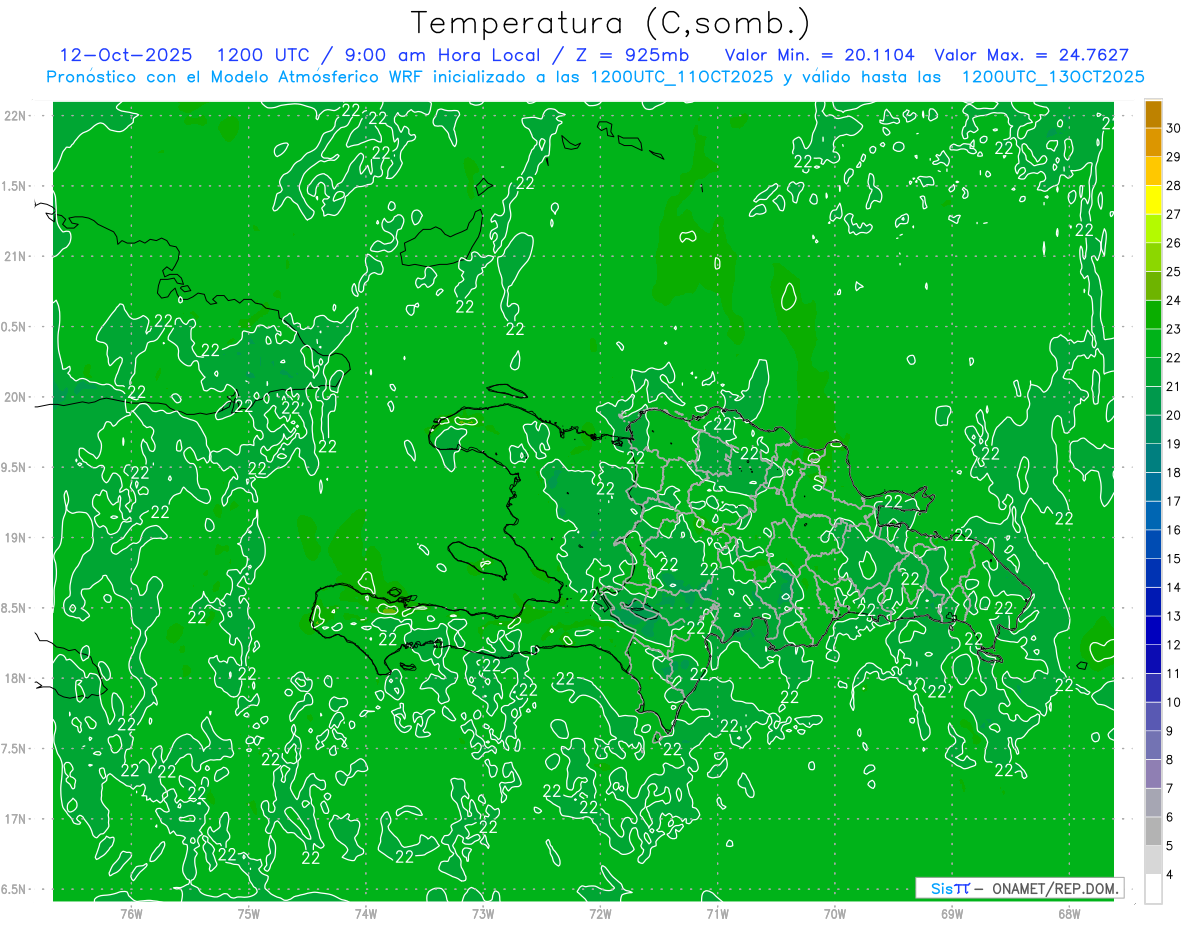Click the 74W longitude axis label
Screen dimensions: 1200x927
click(x=366, y=913)
